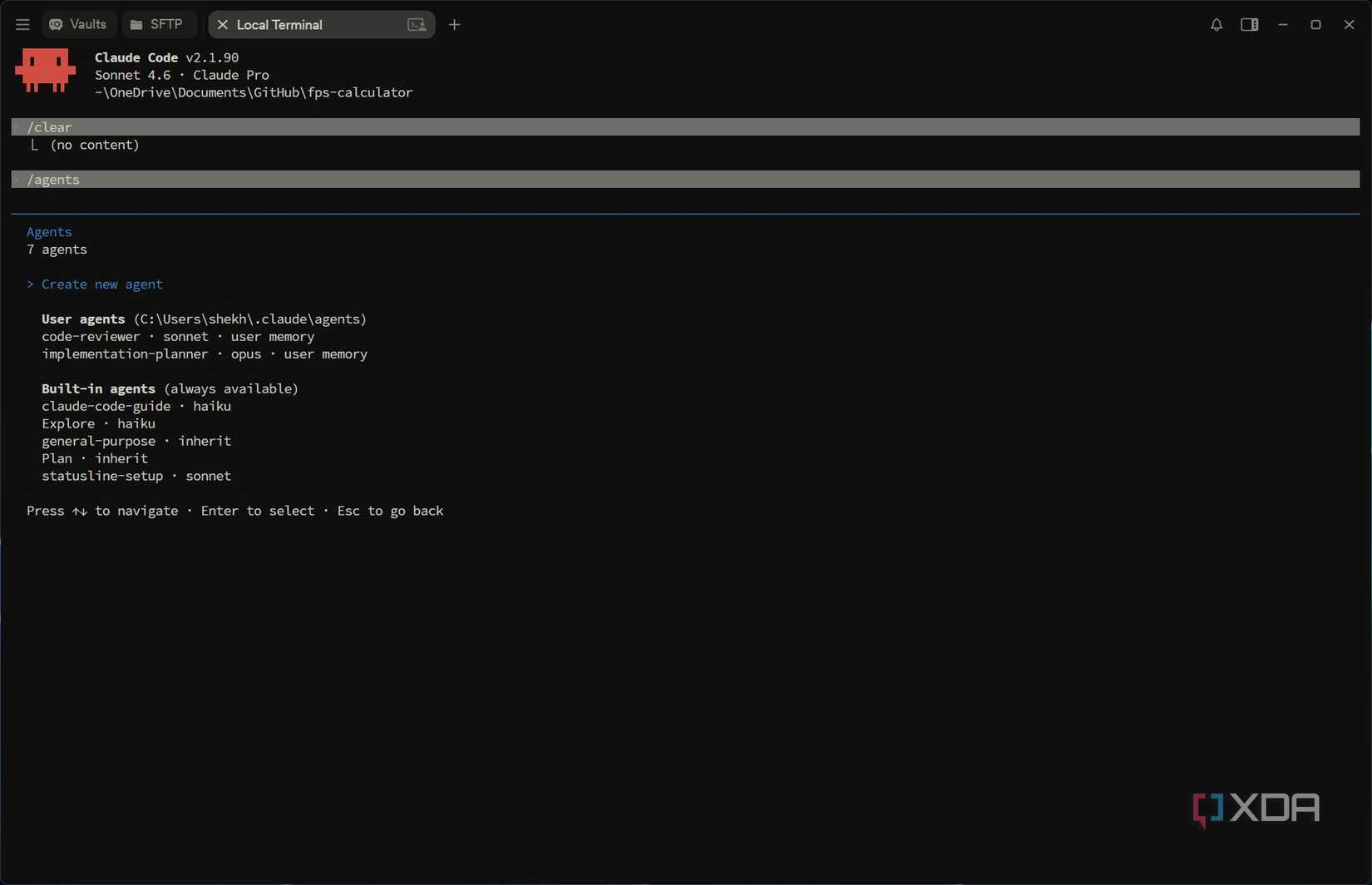1372x885 pixels.
Task: Click the '7 agents' count text
Action: [57, 250]
